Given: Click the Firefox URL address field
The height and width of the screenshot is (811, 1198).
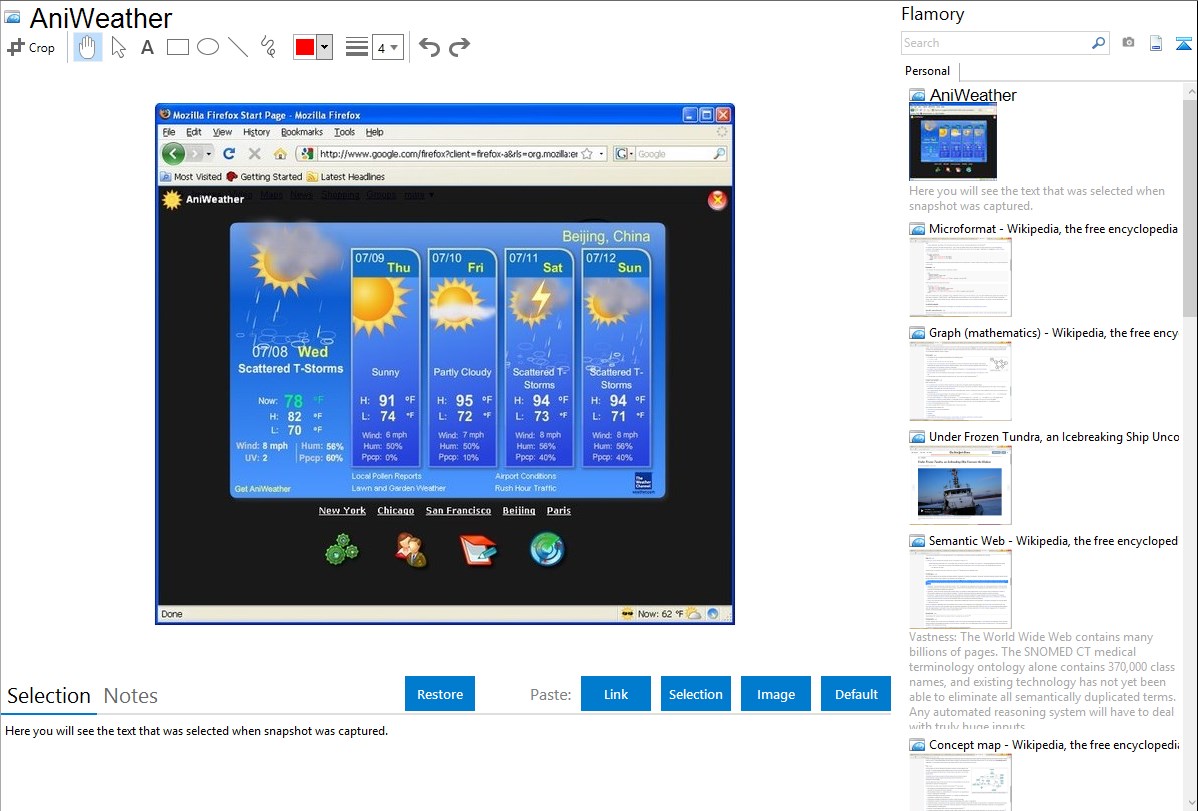Looking at the screenshot, I should (448, 154).
